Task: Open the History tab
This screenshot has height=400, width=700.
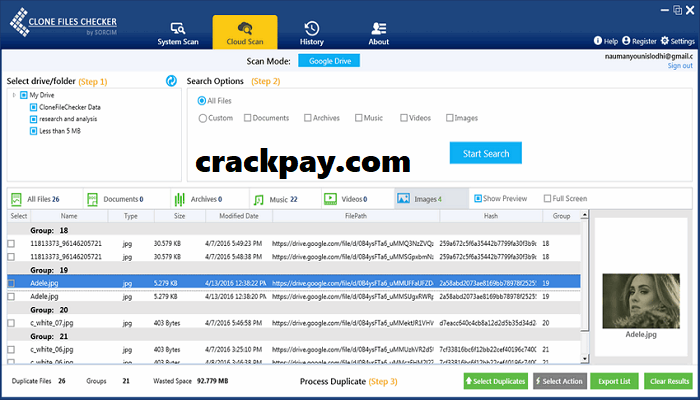Action: pyautogui.click(x=312, y=34)
